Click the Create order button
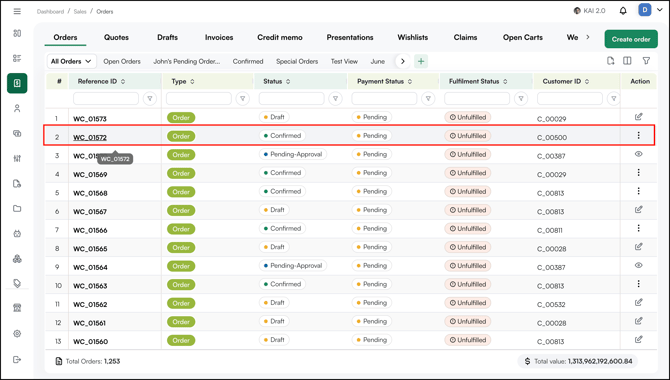Viewport: 670px width, 380px height. [x=631, y=39]
